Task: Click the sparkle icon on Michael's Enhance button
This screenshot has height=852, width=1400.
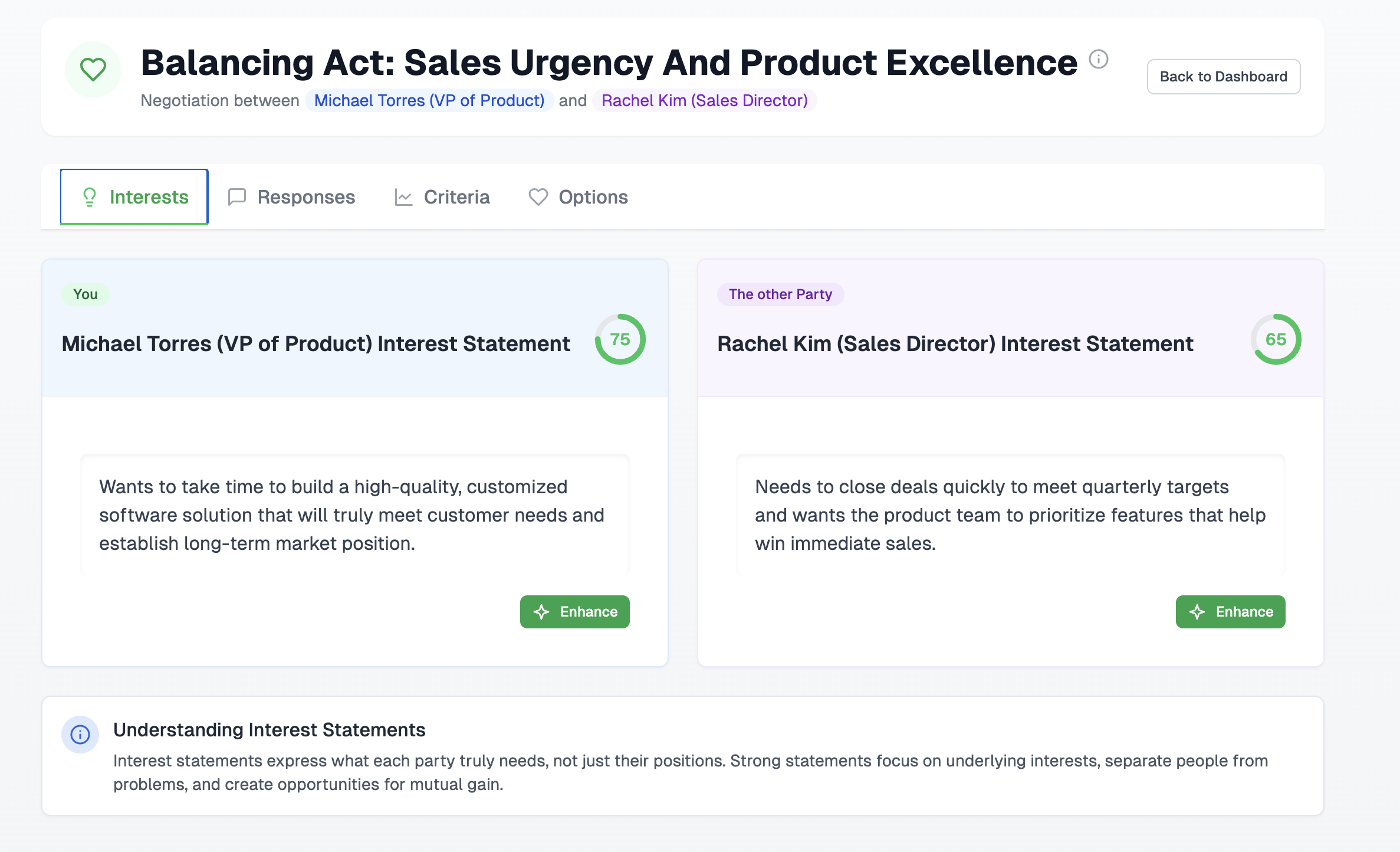Action: pos(541,612)
